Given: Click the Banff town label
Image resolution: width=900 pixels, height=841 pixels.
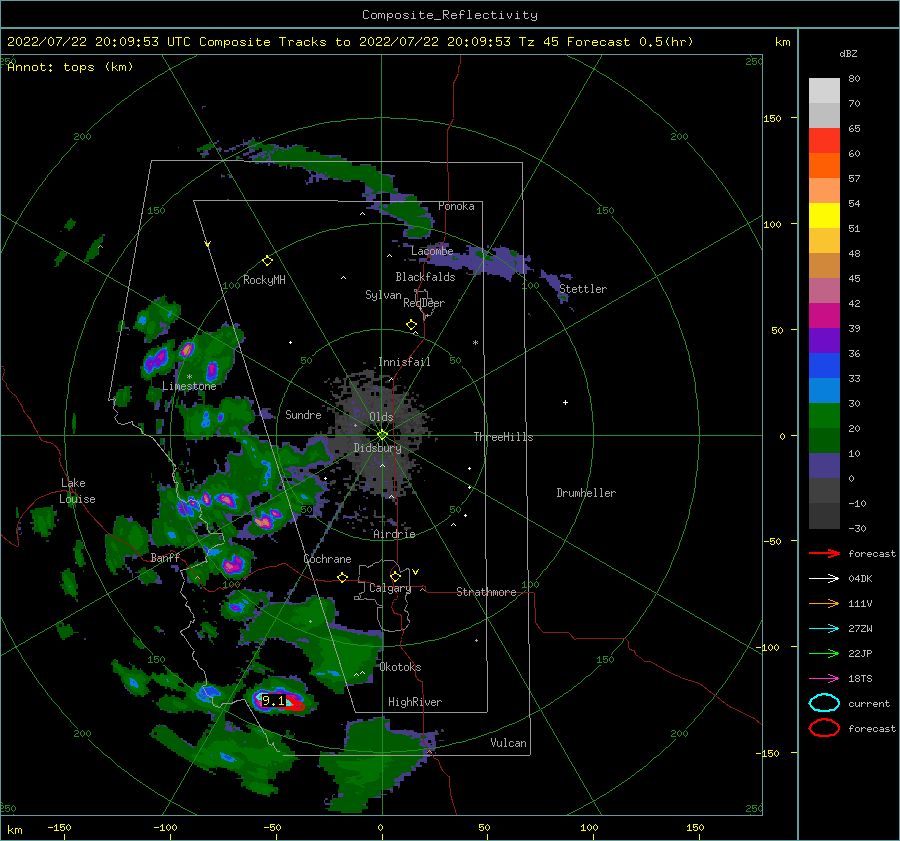Looking at the screenshot, I should point(165,557).
